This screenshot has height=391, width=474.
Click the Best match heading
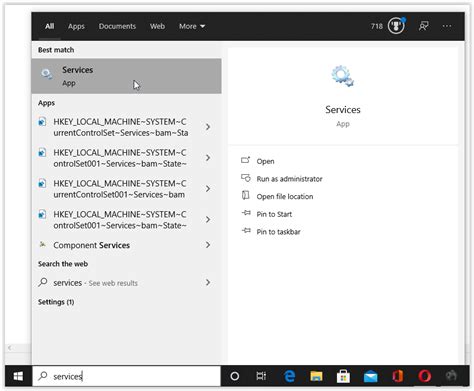(x=56, y=50)
